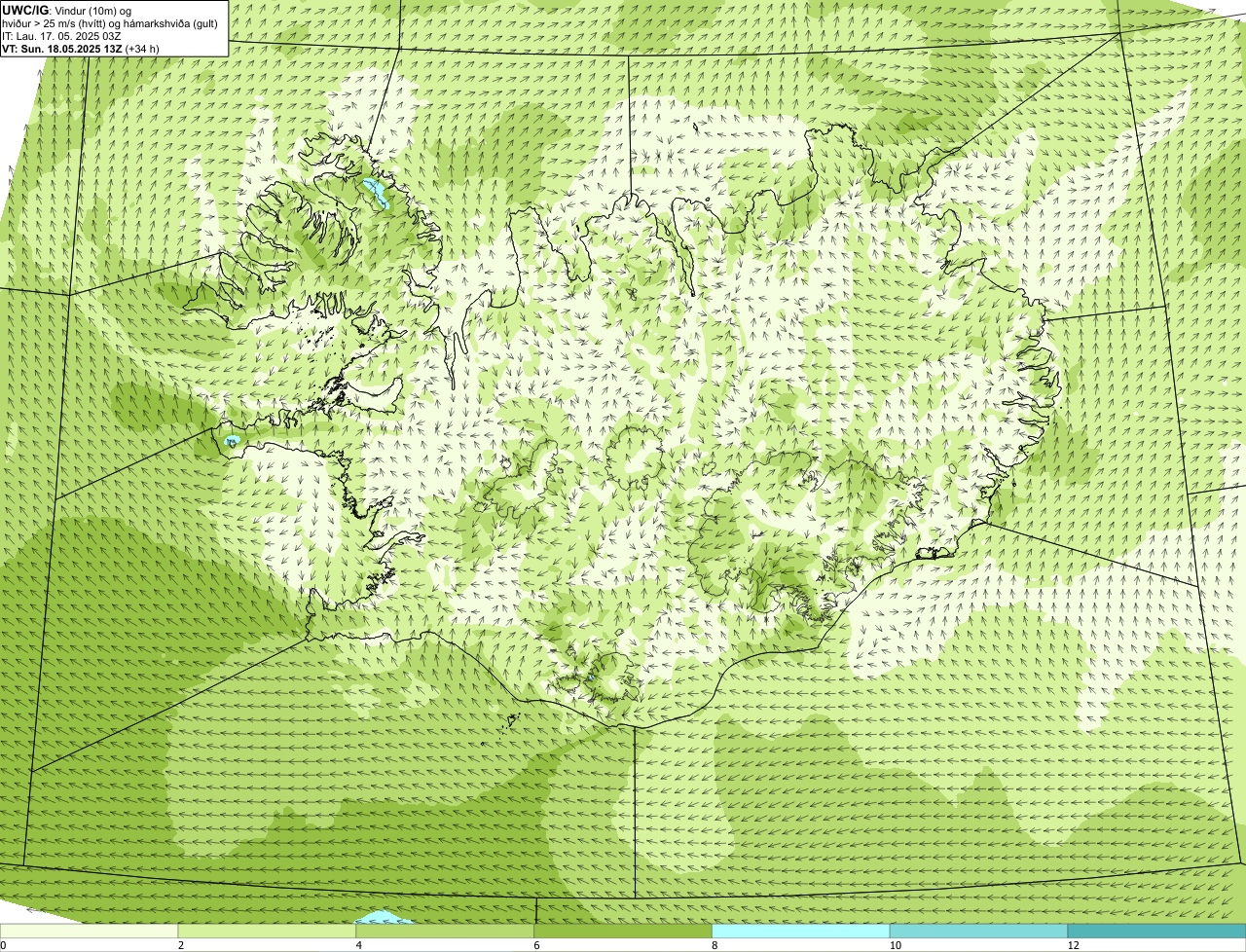Click the 4–6 m/s green legend swatch
Image resolution: width=1246 pixels, height=952 pixels.
[x=446, y=931]
